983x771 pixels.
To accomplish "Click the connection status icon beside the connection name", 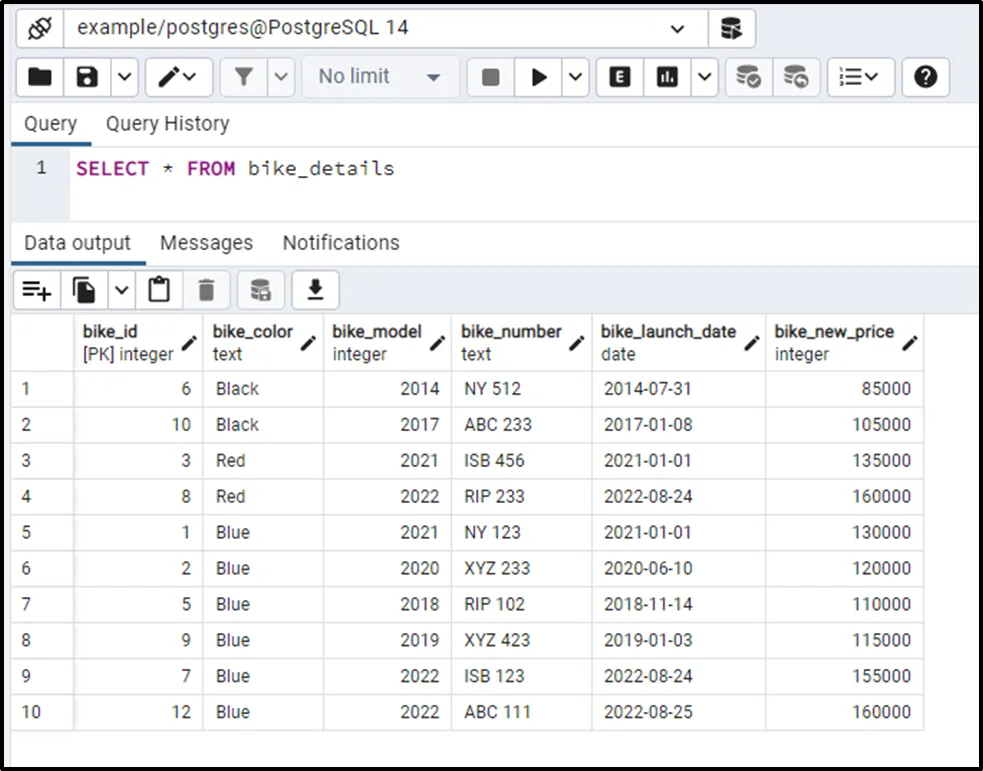I will (40, 28).
